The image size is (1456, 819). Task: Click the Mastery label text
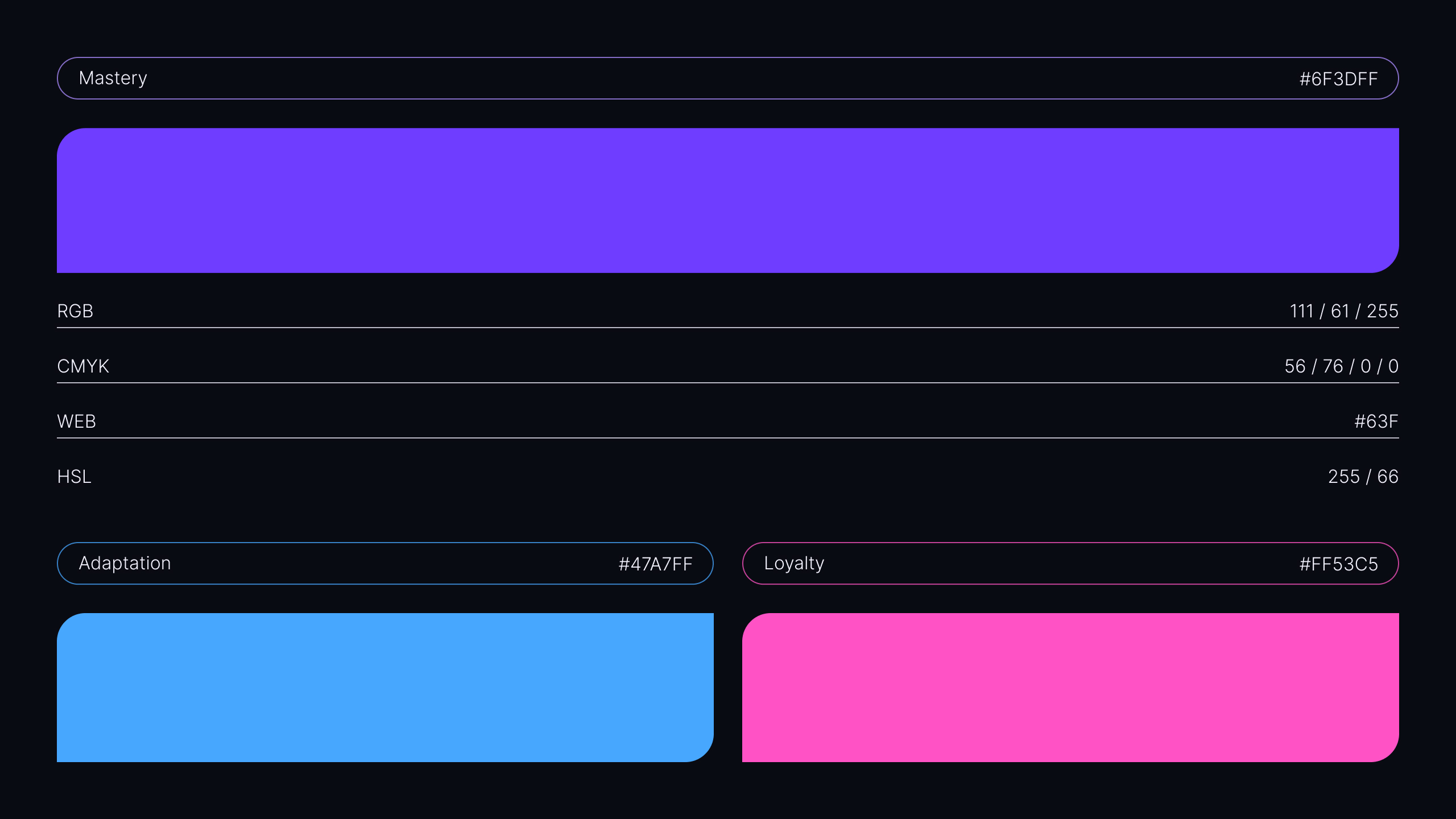[x=113, y=78]
